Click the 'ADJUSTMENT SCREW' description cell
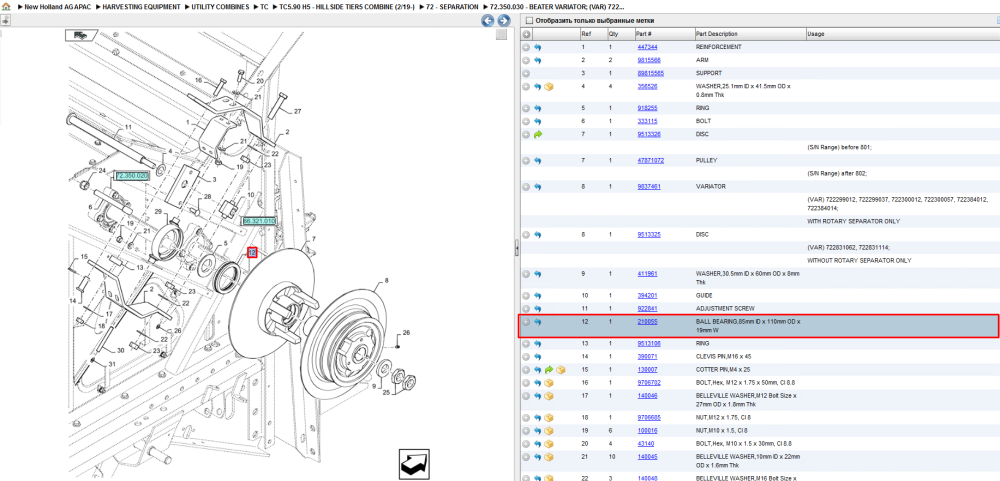The height and width of the screenshot is (481, 1000). click(725, 309)
